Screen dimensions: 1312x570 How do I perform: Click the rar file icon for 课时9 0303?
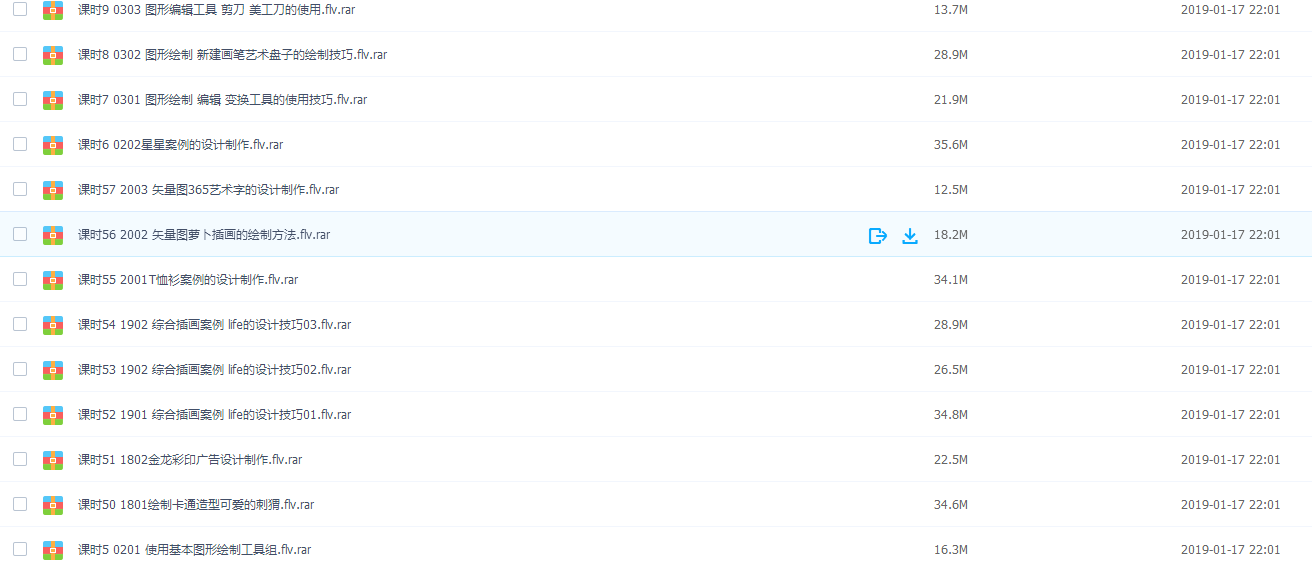click(53, 10)
